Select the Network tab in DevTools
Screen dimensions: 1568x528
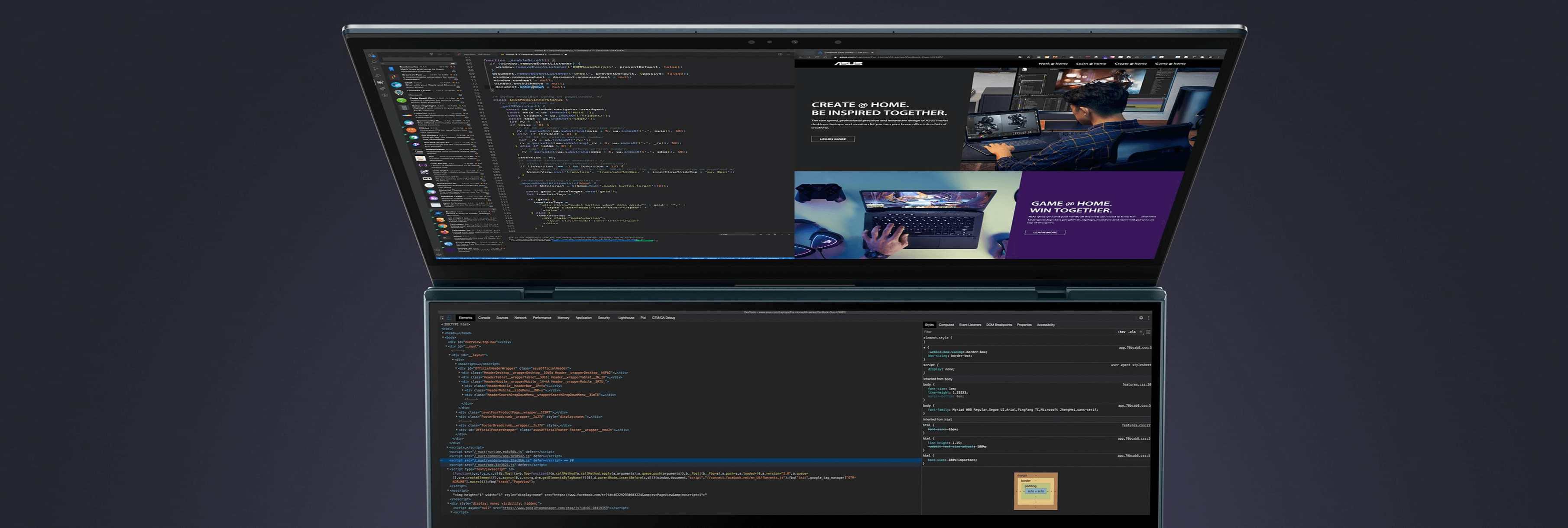click(x=521, y=318)
